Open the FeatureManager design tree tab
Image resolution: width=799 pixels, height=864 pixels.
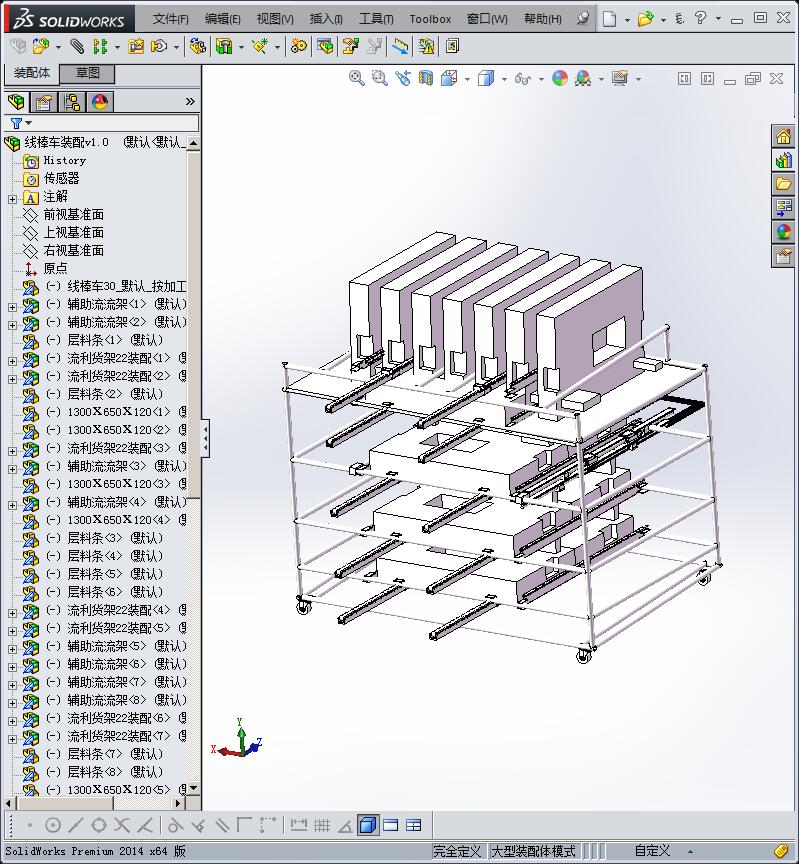(16, 101)
